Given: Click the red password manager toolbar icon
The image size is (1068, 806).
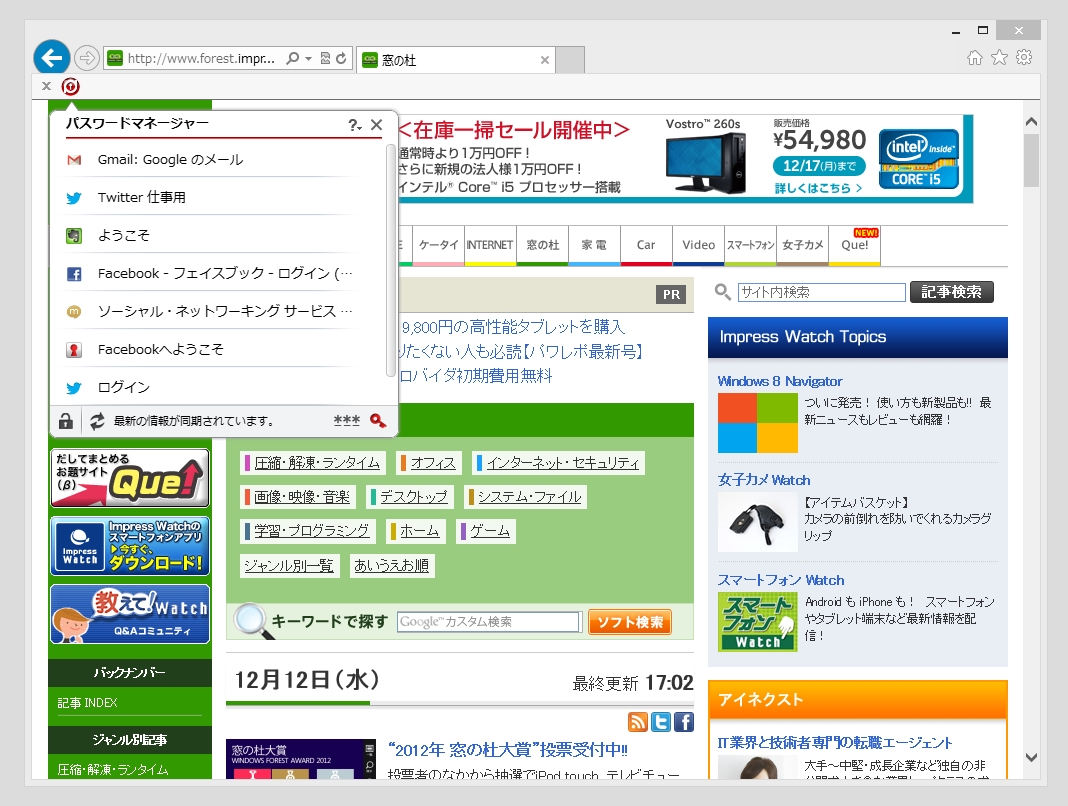Looking at the screenshot, I should click(x=70, y=87).
